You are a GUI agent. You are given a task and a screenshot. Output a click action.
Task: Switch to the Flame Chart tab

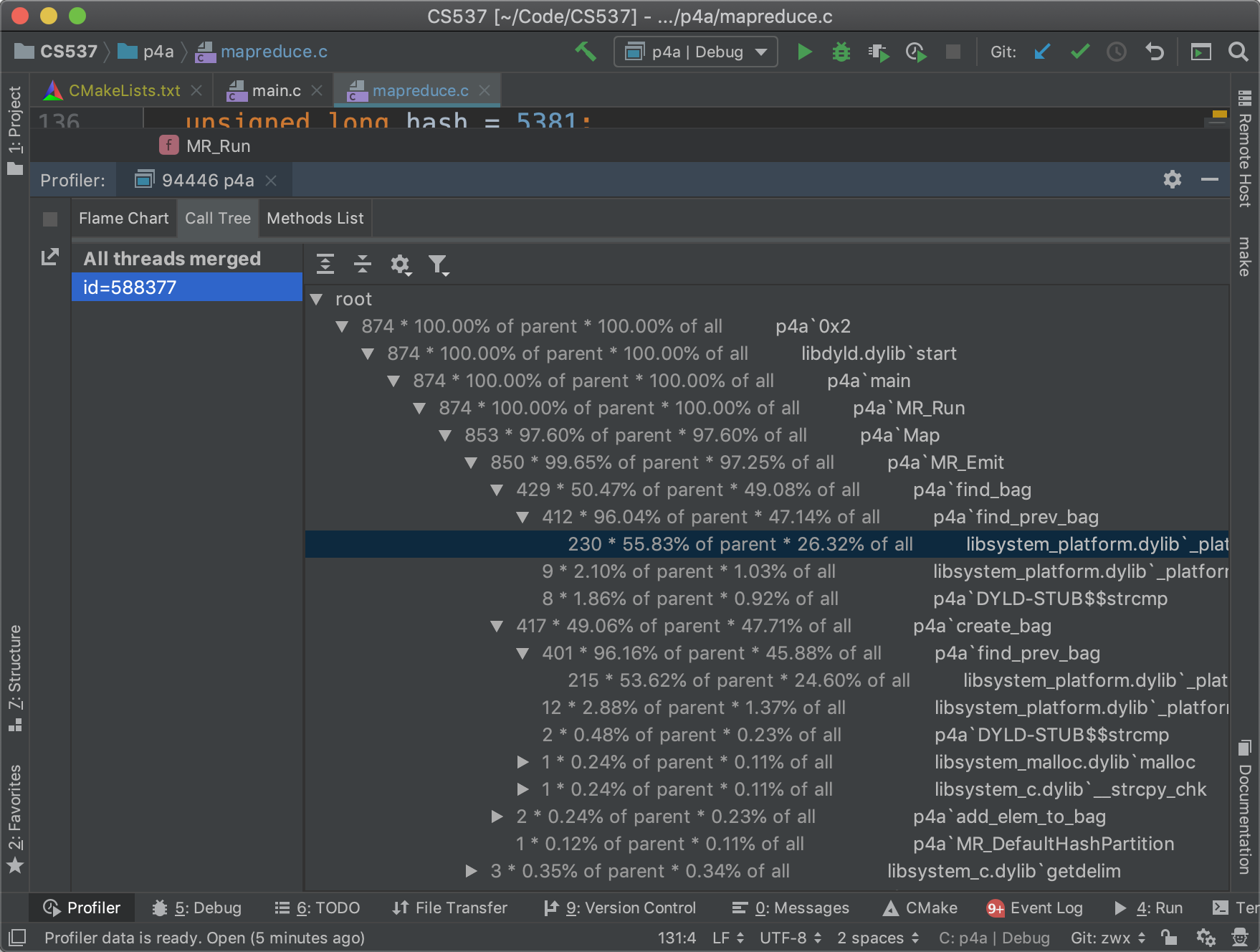(x=123, y=219)
